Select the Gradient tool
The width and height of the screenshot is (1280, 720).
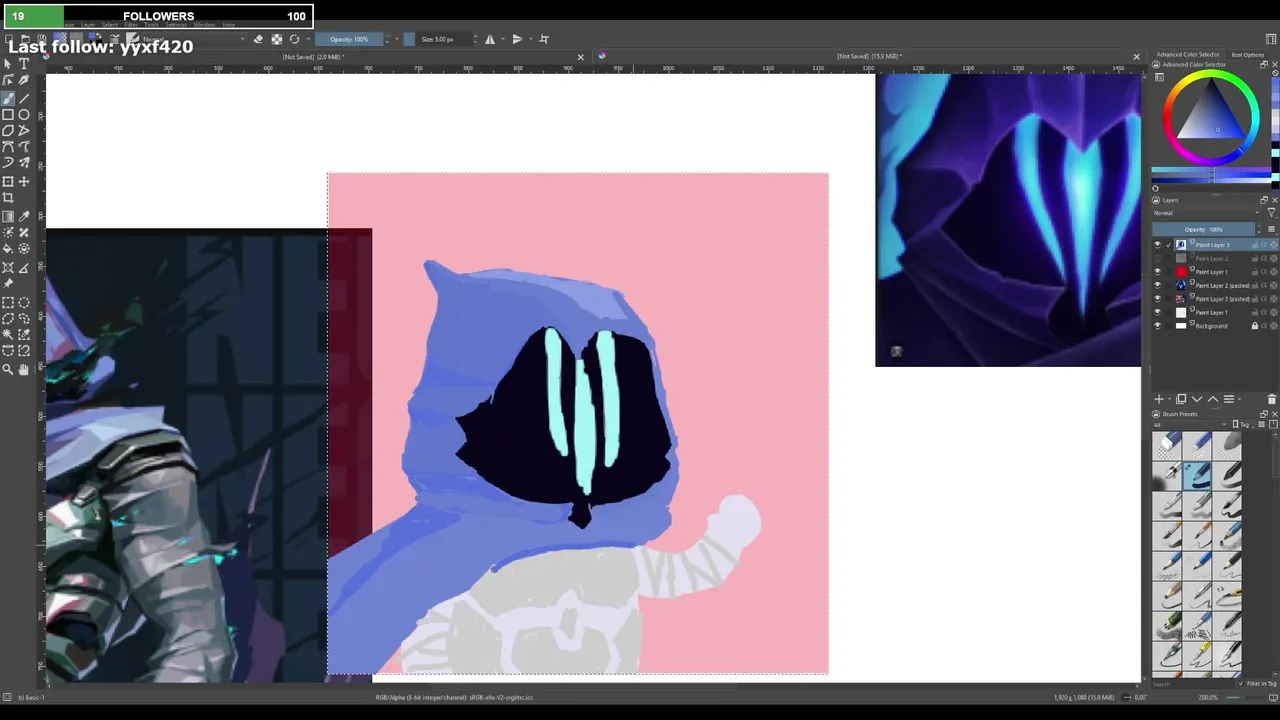click(8, 217)
